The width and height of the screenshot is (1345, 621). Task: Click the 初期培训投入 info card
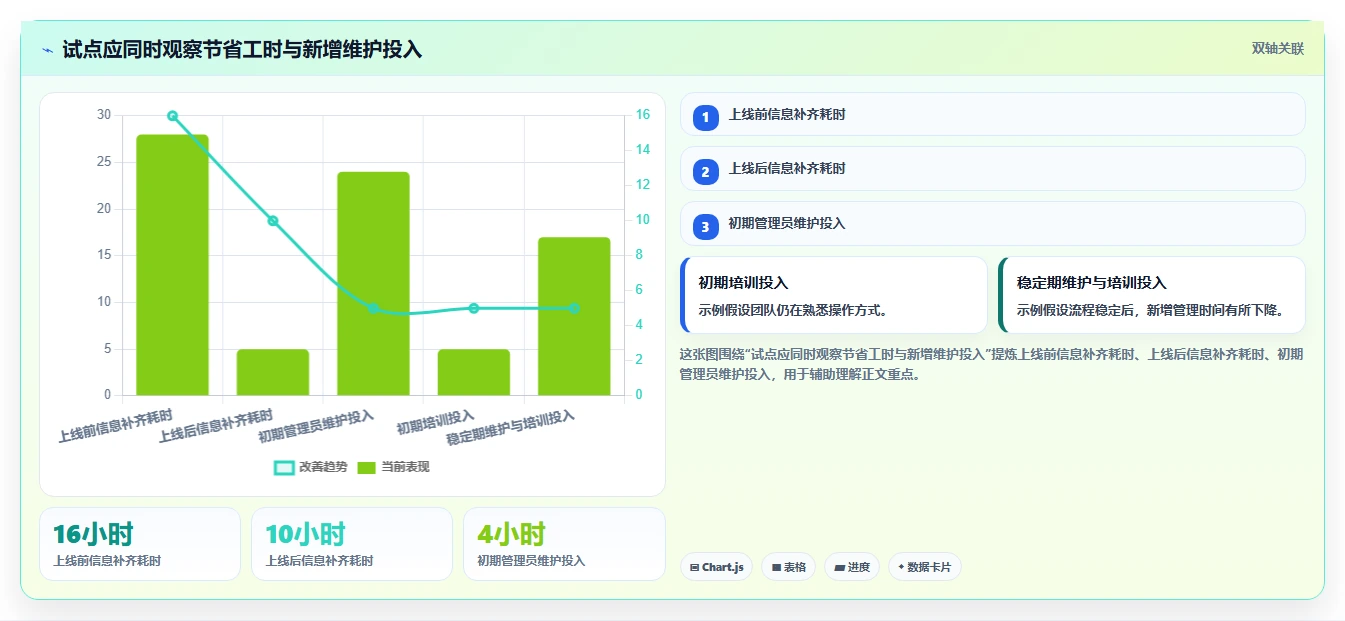[834, 295]
